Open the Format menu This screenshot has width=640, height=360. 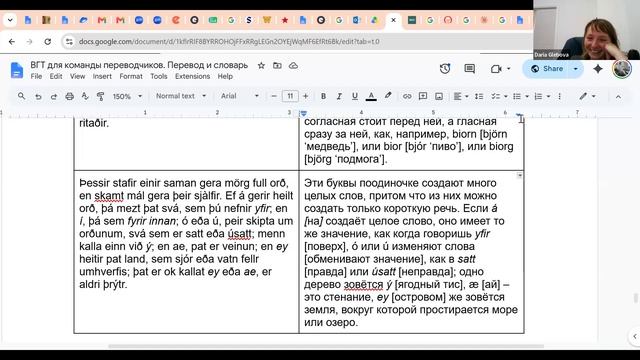(131, 76)
